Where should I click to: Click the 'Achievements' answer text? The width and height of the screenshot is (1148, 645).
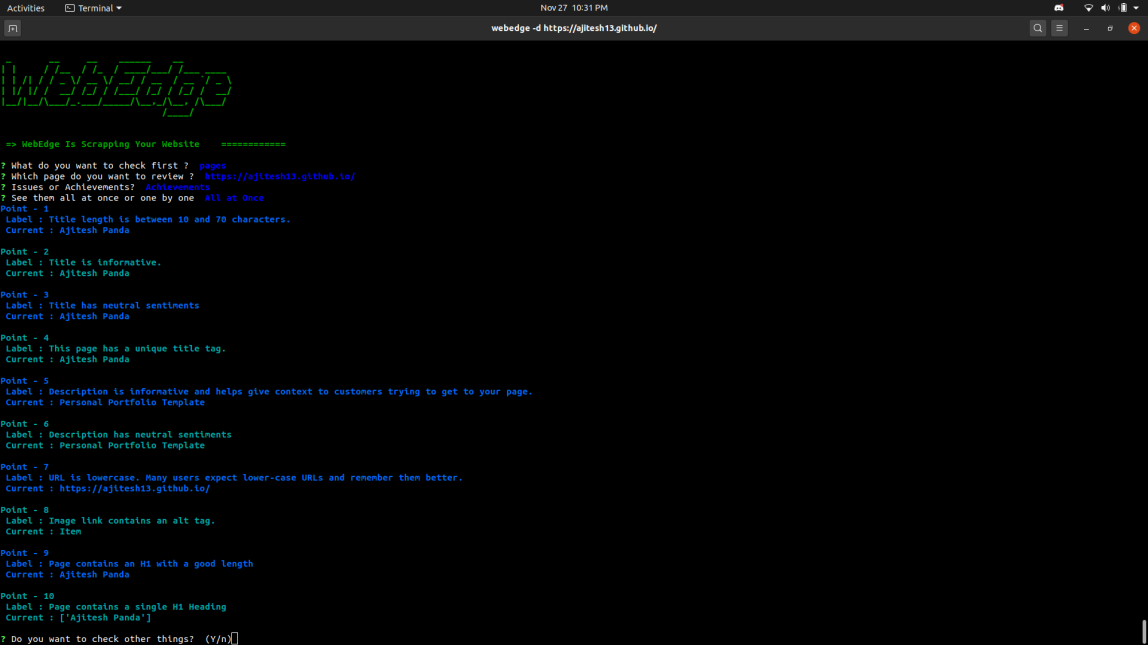177,187
